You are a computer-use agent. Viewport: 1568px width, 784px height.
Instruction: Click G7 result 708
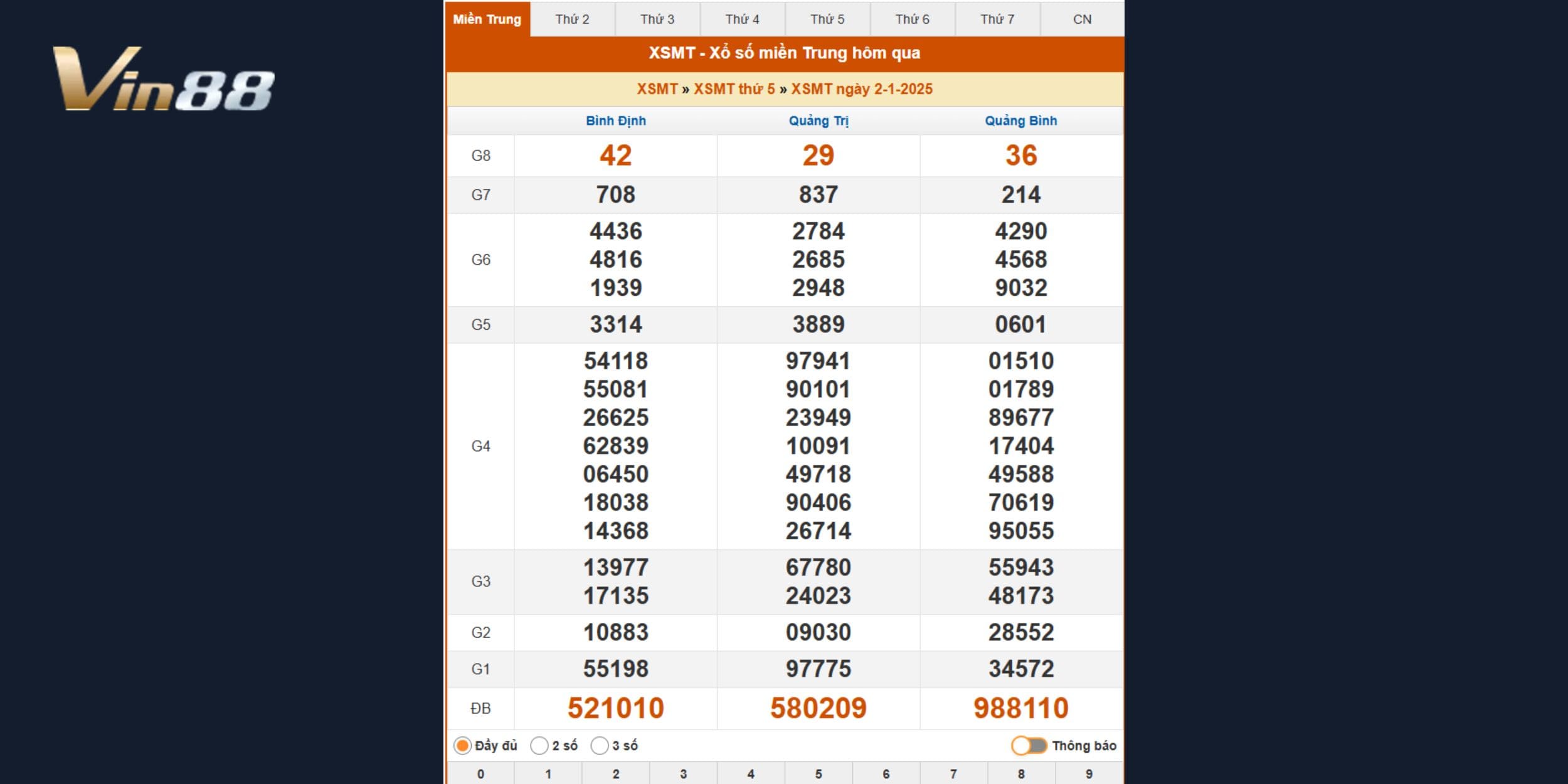coord(616,195)
